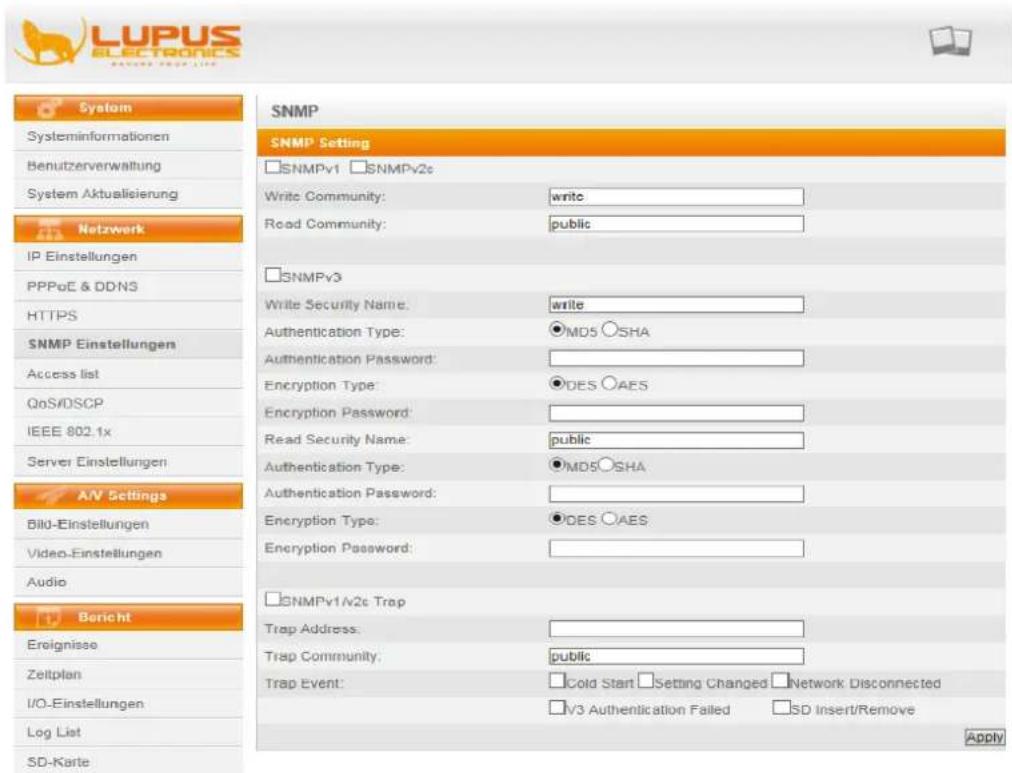Enable the SNMPv1 checkbox
1012x773 pixels.
[272, 167]
